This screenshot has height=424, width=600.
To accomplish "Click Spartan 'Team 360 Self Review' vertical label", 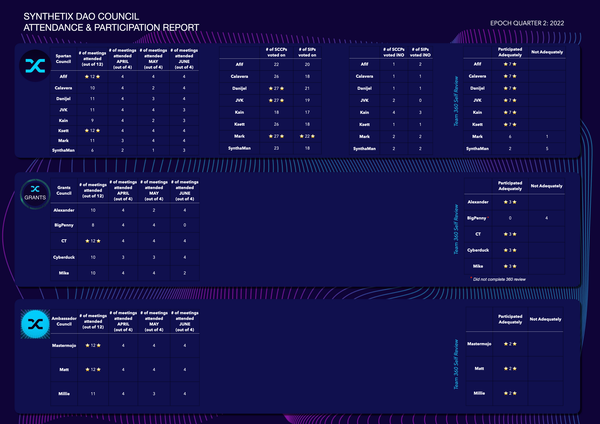I will pyautogui.click(x=456, y=101).
